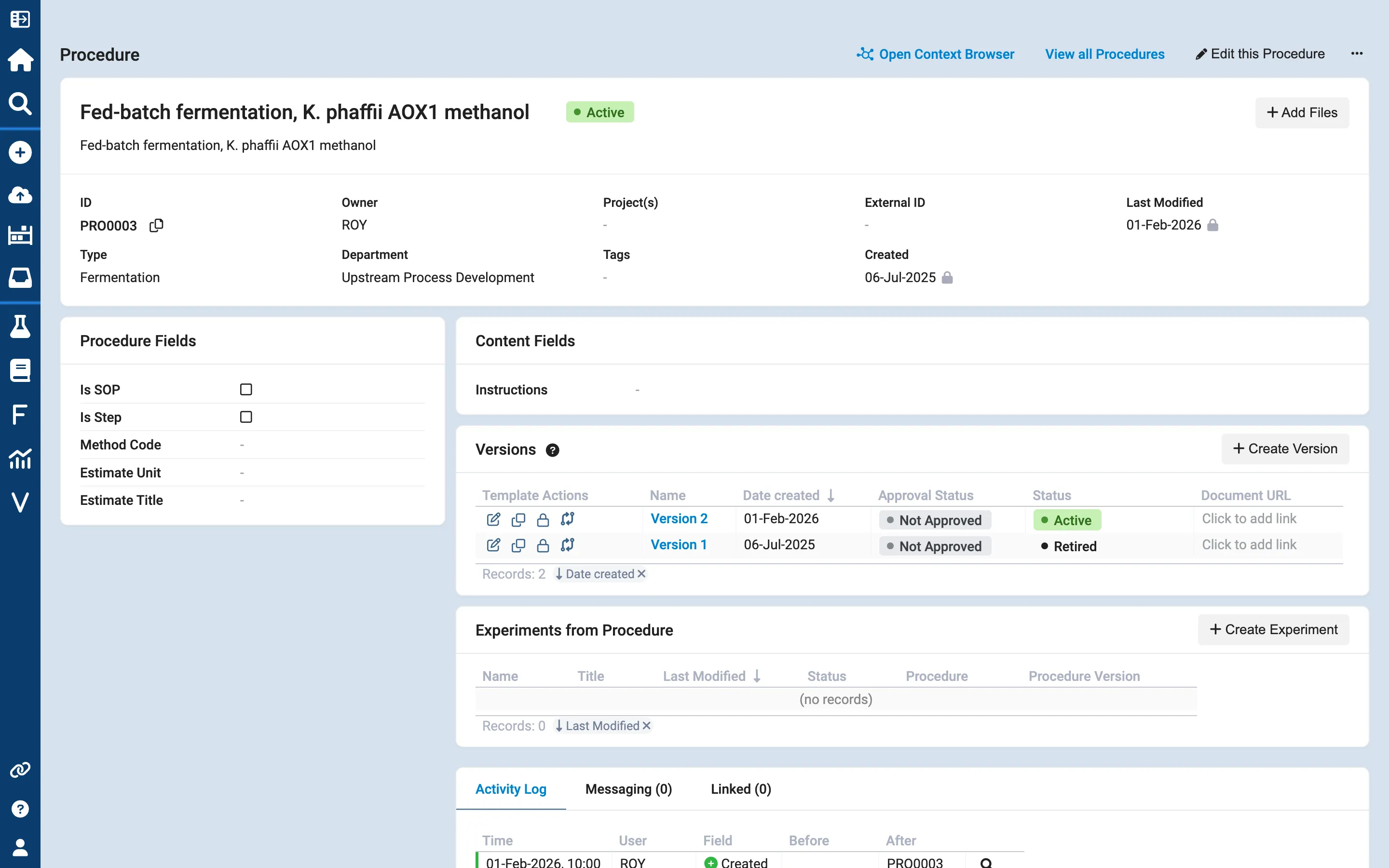Open the user profile sidebar icon

click(x=20, y=847)
